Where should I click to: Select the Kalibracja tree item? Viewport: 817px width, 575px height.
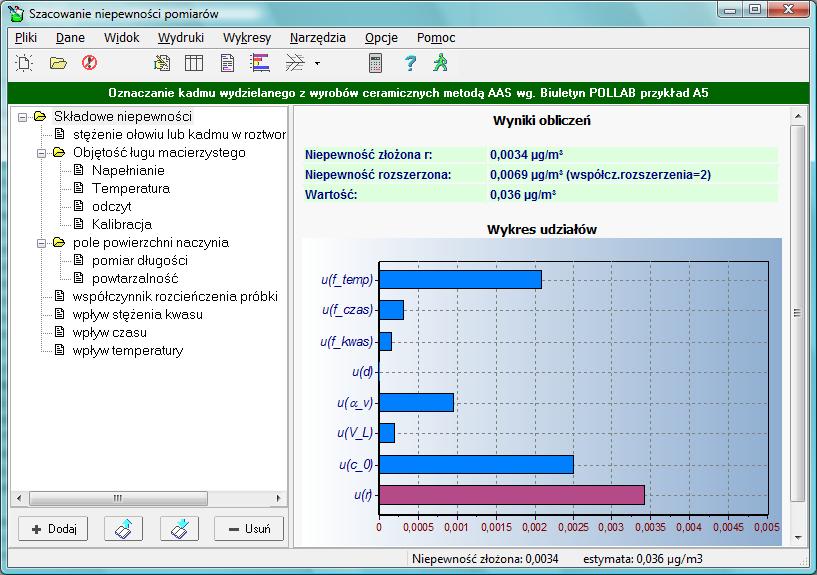[x=121, y=224]
